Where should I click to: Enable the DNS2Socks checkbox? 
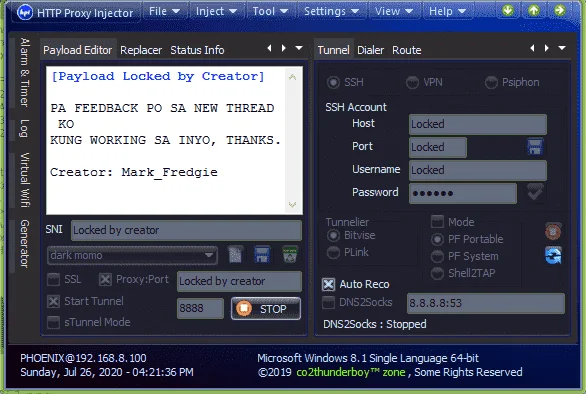point(329,302)
